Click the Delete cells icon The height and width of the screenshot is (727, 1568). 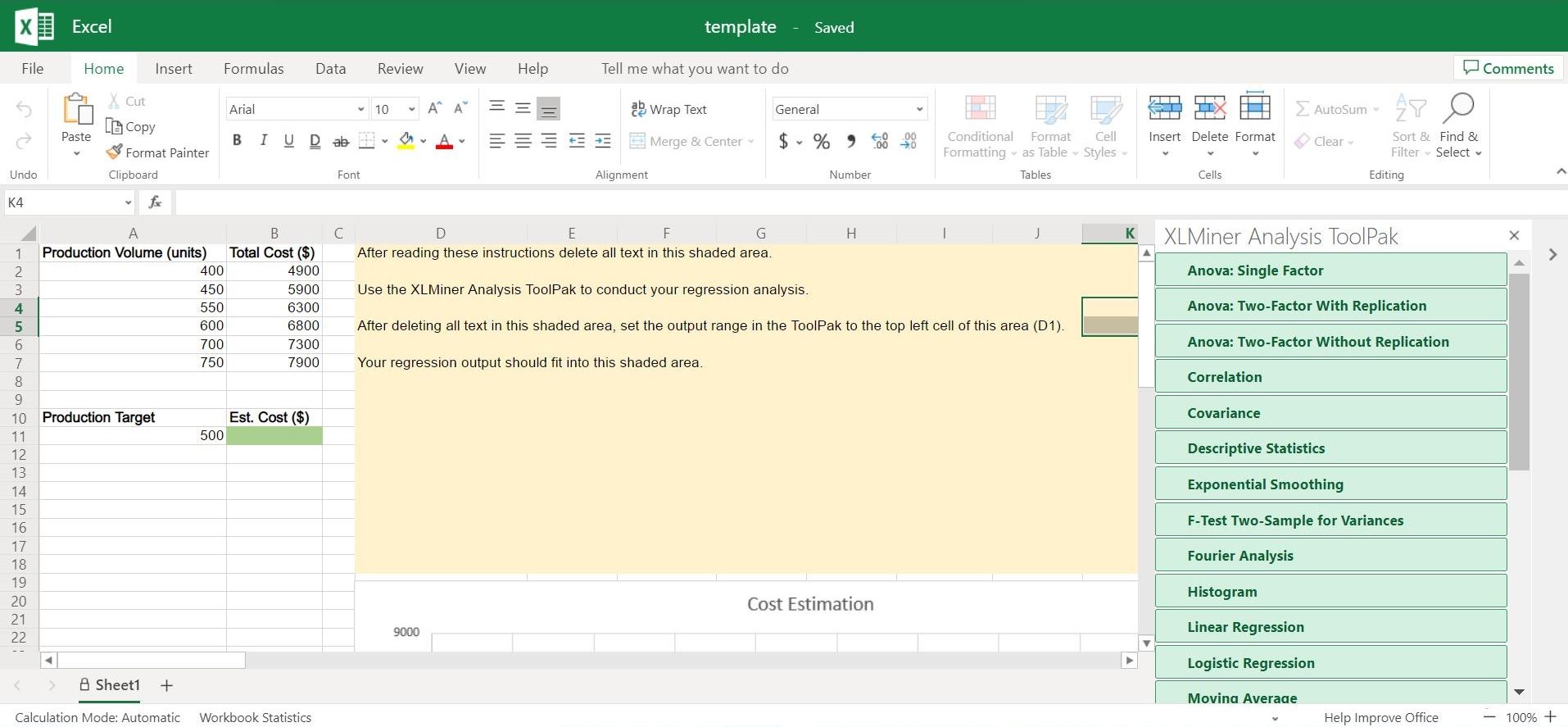point(1209,108)
